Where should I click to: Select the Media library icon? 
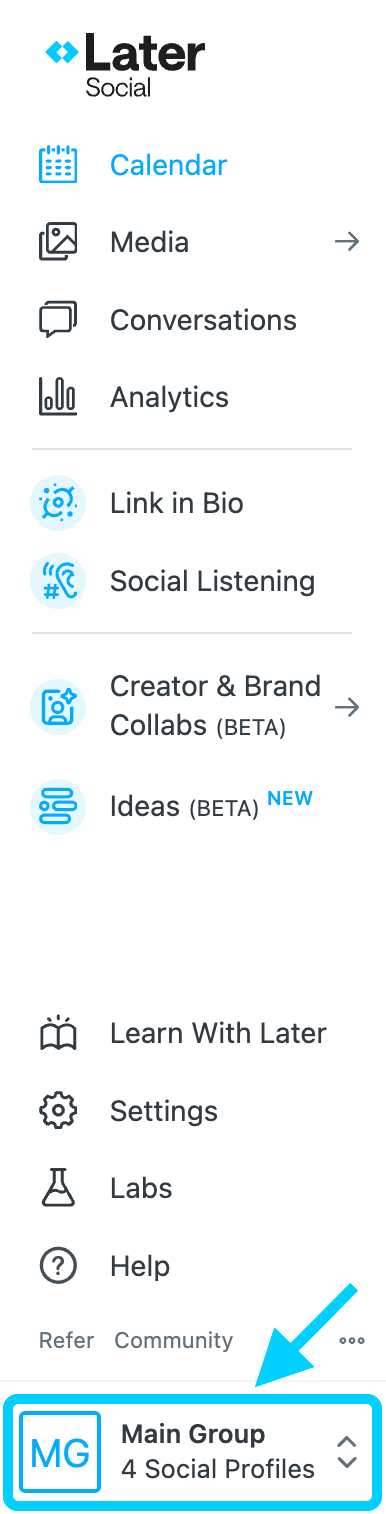tap(58, 242)
